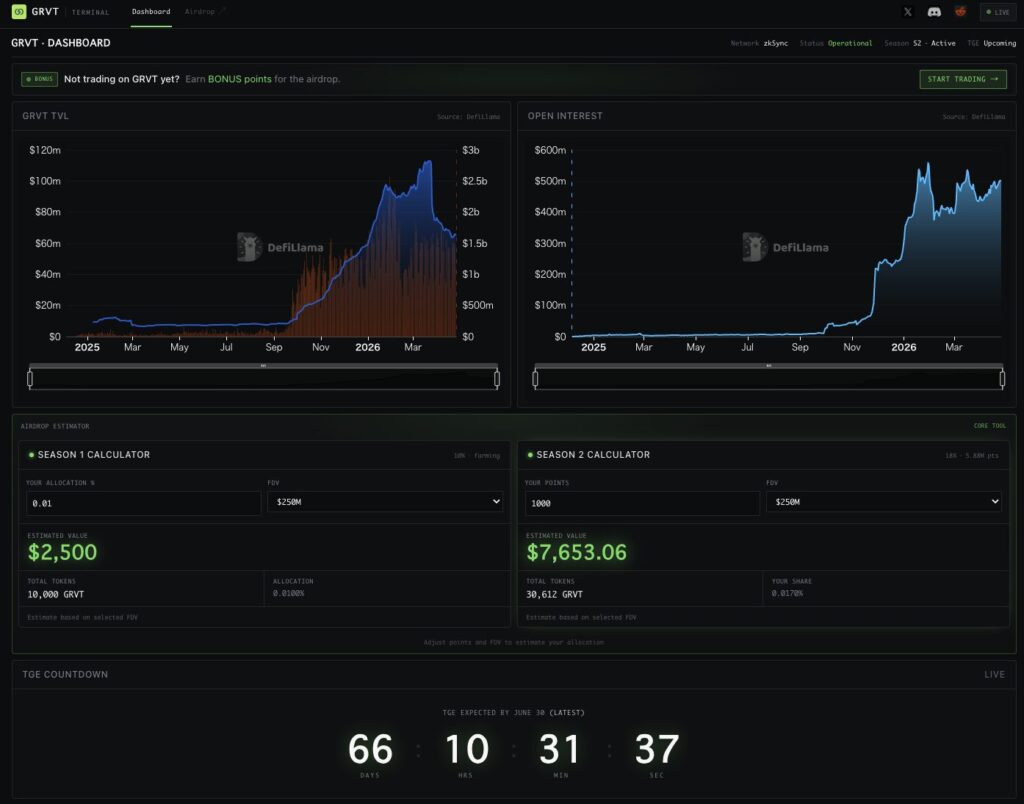Open the Discord icon link
The width and height of the screenshot is (1024, 804).
coord(934,12)
